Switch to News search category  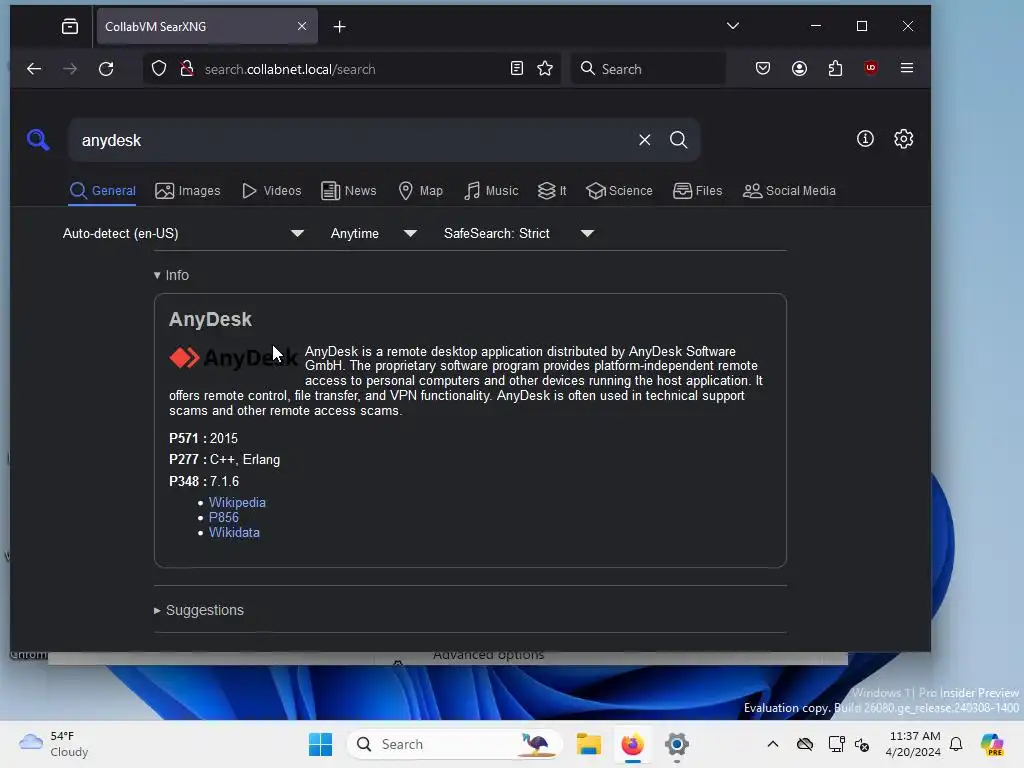pyautogui.click(x=349, y=191)
